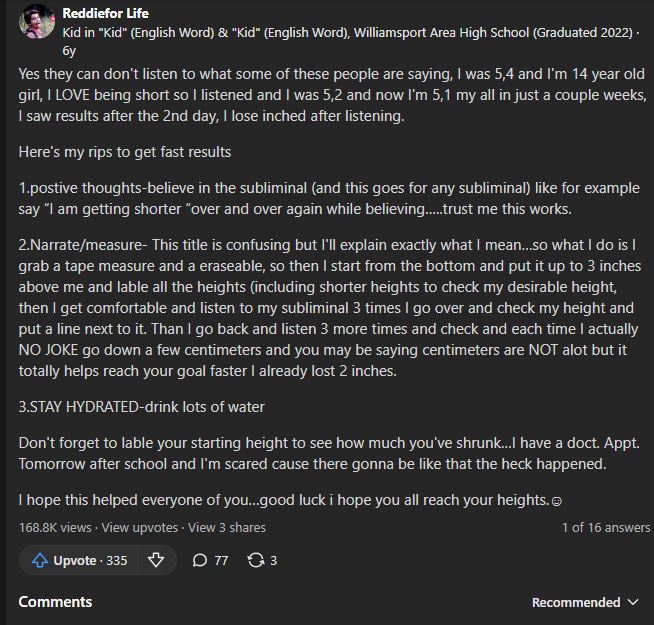Click the Comments section heading
Image resolution: width=654 pixels, height=625 pixels.
click(55, 602)
